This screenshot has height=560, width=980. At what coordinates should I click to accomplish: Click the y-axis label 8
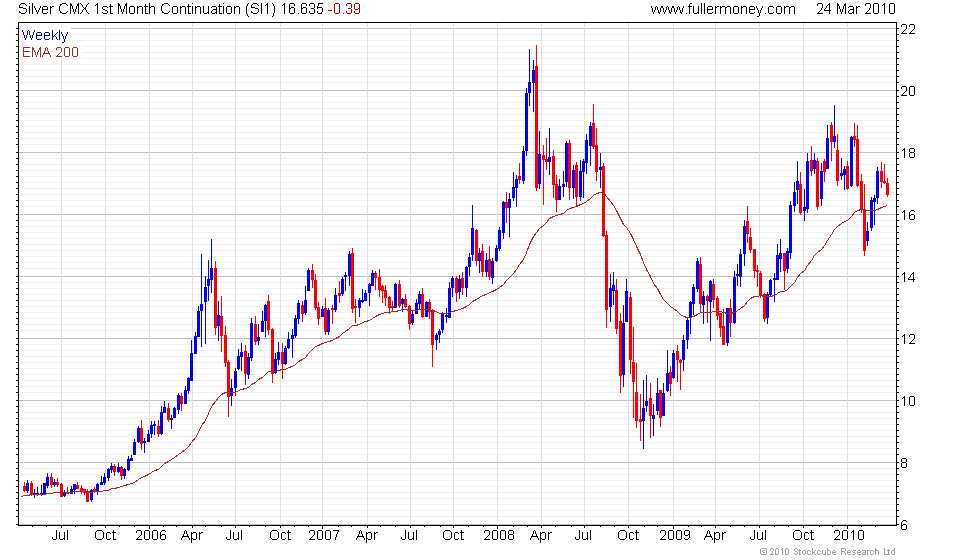click(904, 463)
